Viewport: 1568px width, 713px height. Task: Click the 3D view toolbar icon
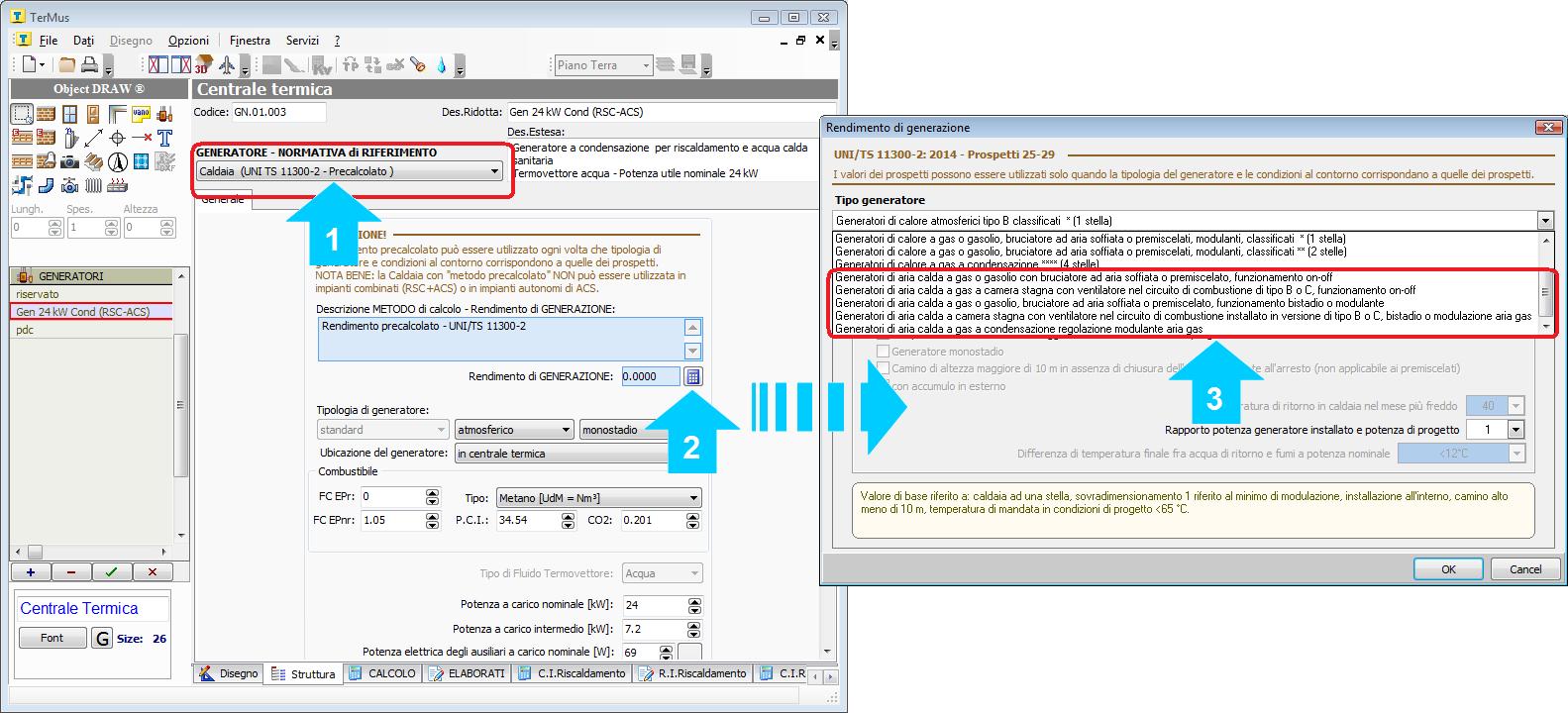point(202,65)
